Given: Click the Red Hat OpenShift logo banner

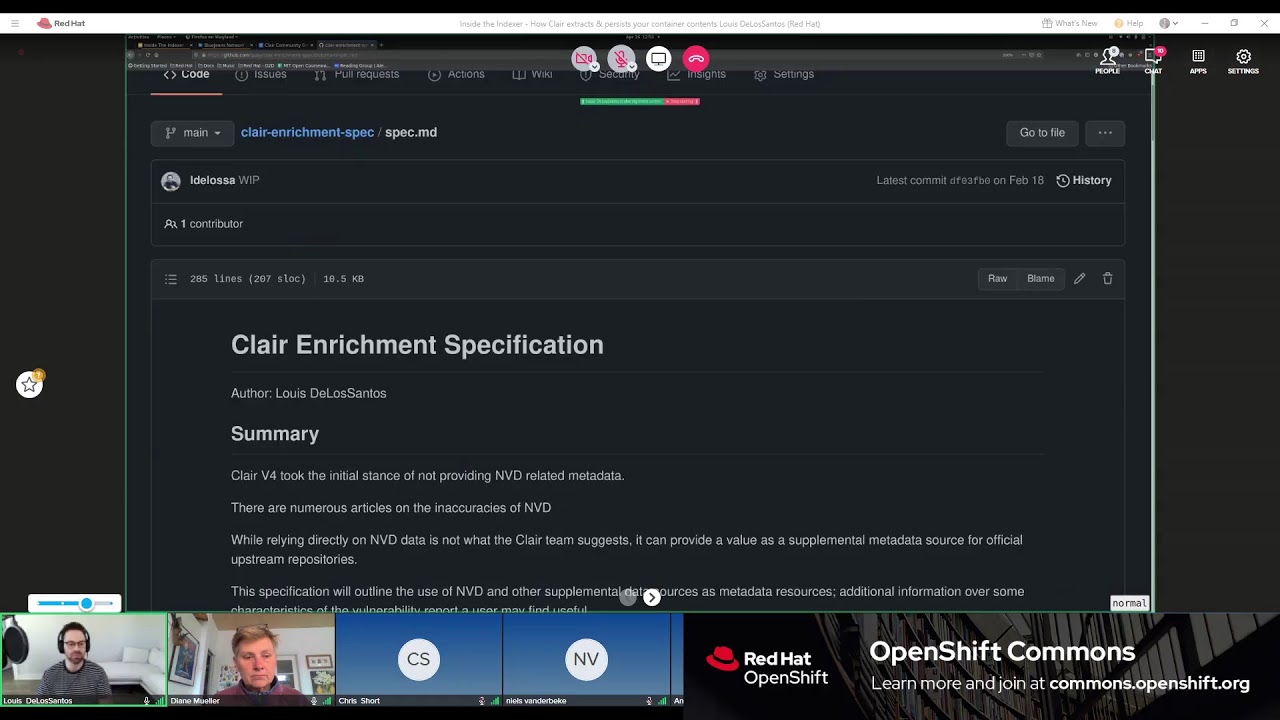Looking at the screenshot, I should click(767, 667).
